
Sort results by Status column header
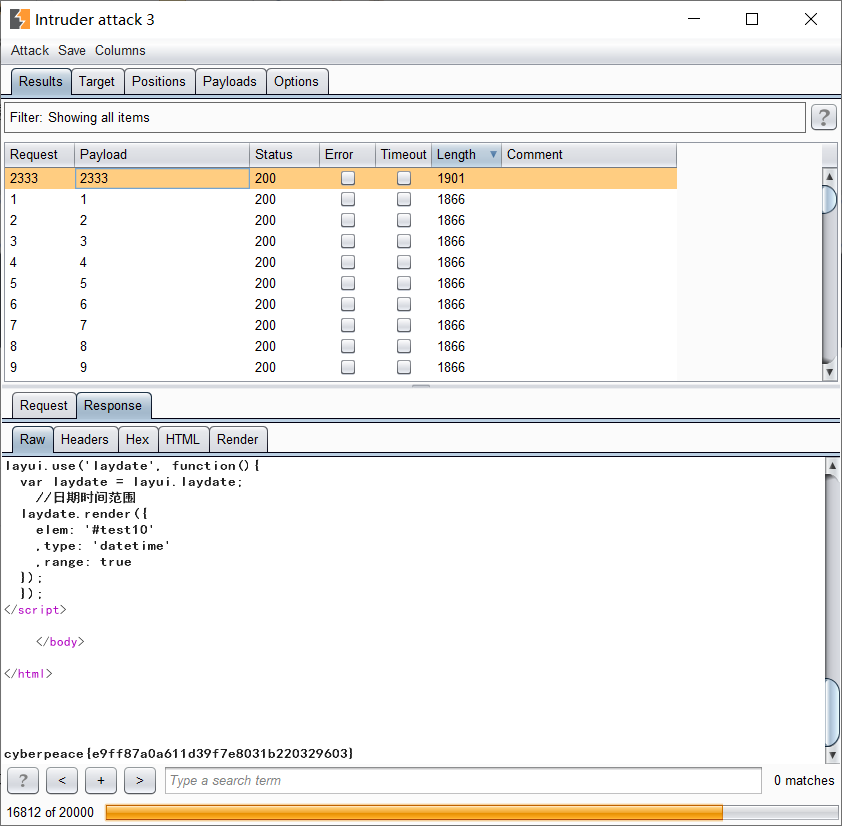[x=284, y=155]
